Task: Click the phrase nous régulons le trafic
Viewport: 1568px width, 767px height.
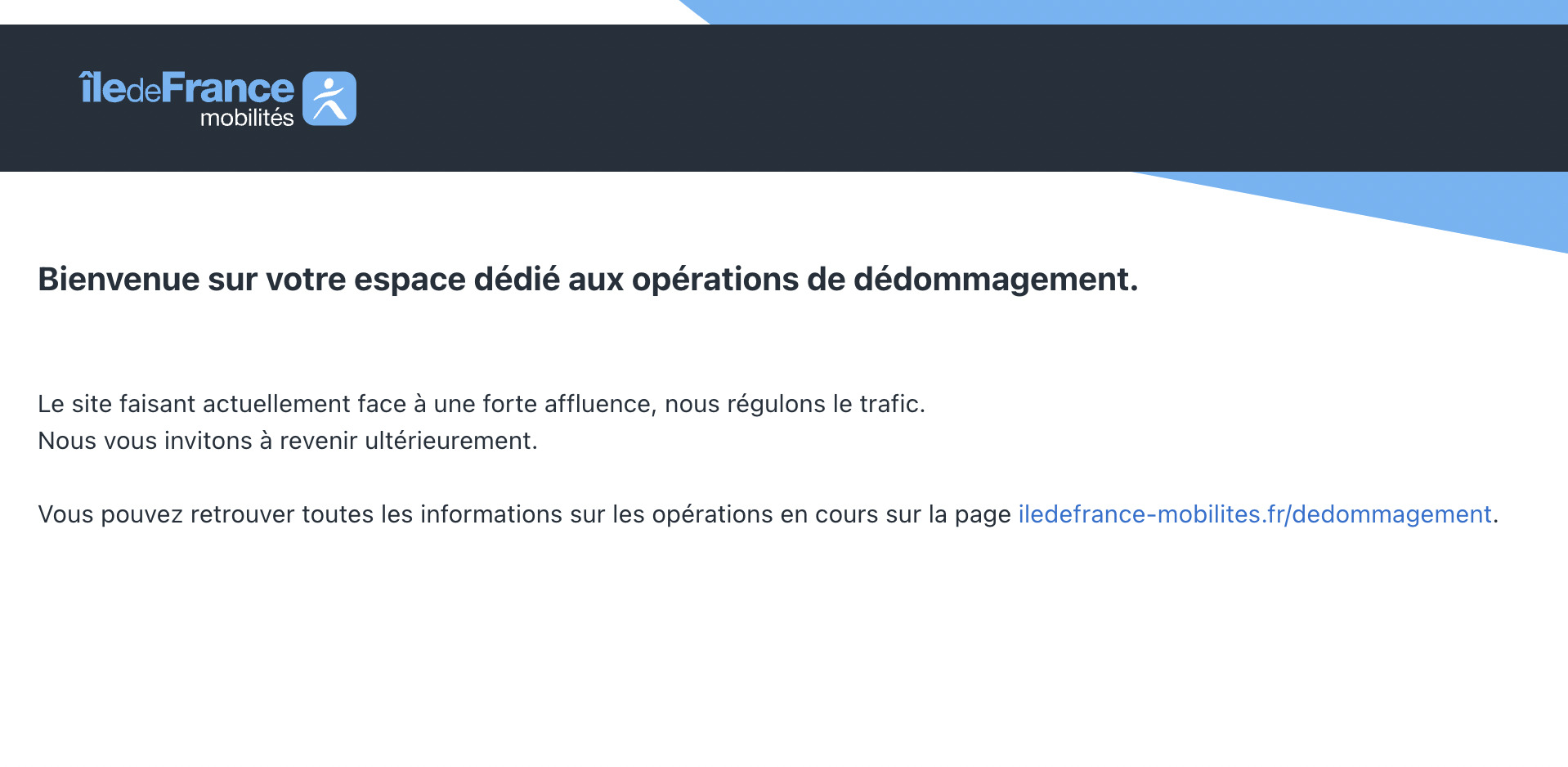Action: click(795, 404)
